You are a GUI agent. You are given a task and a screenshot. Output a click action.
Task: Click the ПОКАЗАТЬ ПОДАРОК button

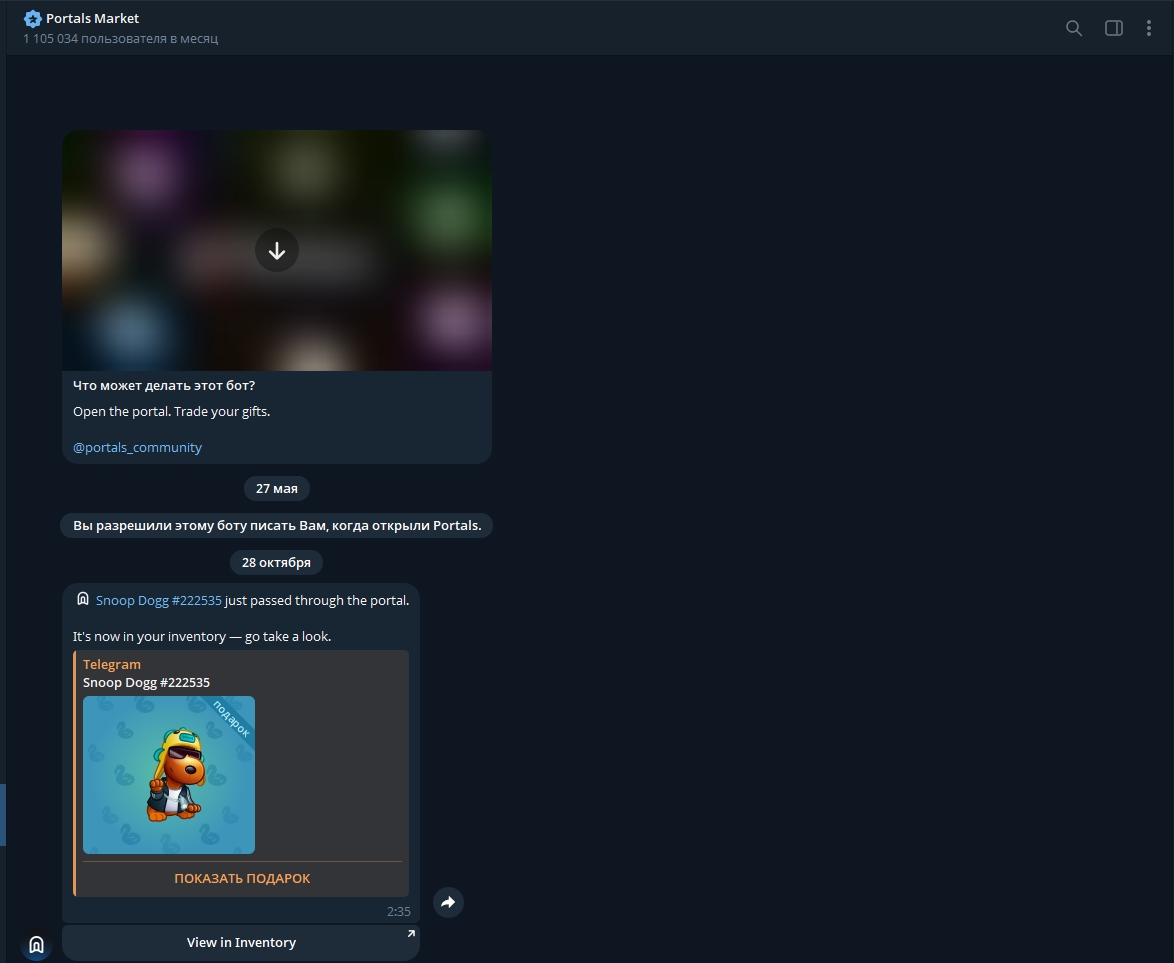[x=242, y=878]
